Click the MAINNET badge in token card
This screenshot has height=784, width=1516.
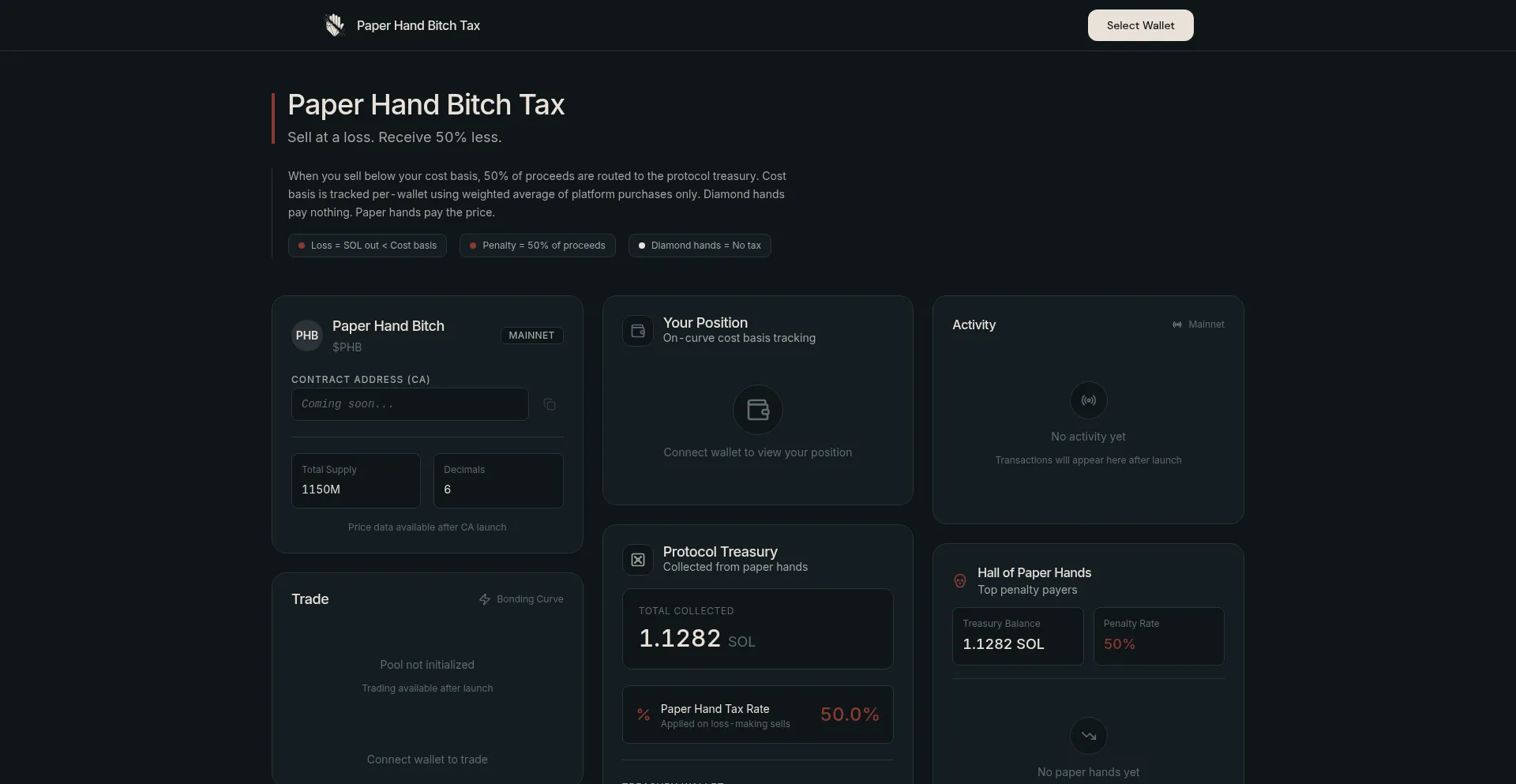coord(531,336)
